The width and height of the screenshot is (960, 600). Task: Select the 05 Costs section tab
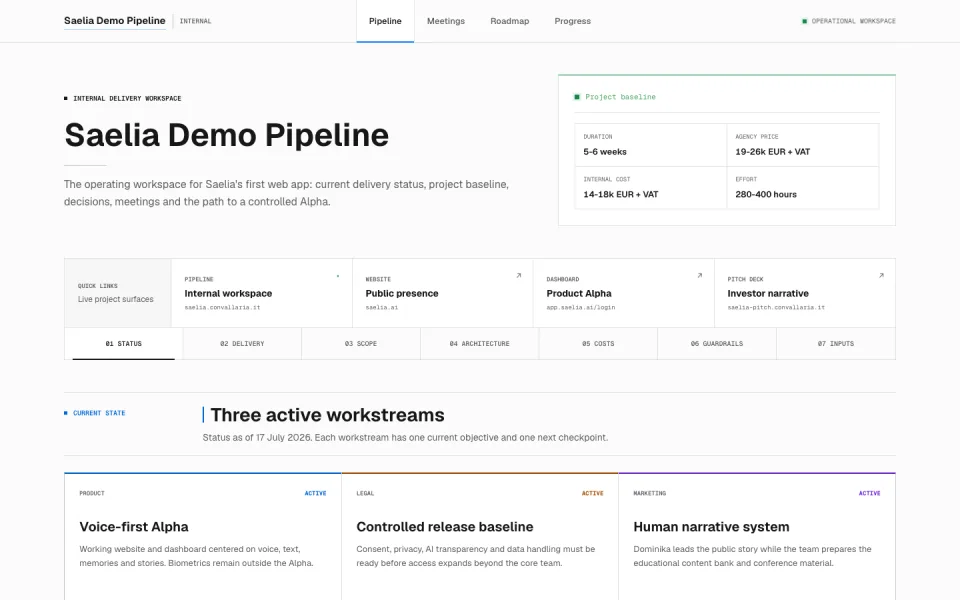598,343
